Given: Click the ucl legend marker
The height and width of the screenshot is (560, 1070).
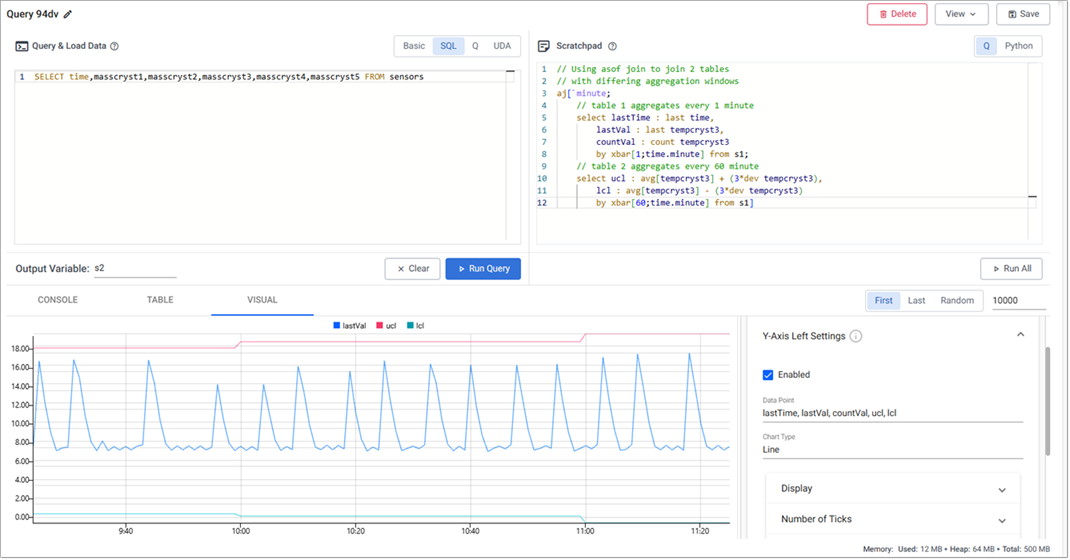Looking at the screenshot, I should (x=380, y=325).
